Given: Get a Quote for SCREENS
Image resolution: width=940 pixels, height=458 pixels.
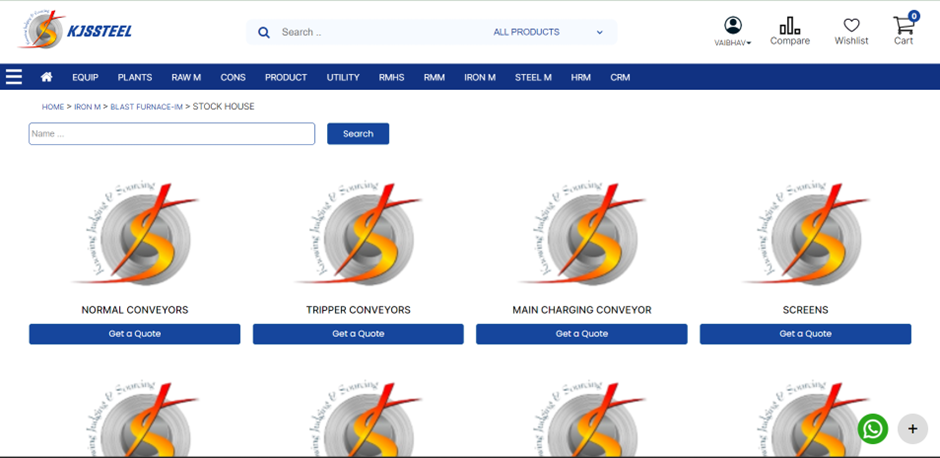Looking at the screenshot, I should (806, 334).
